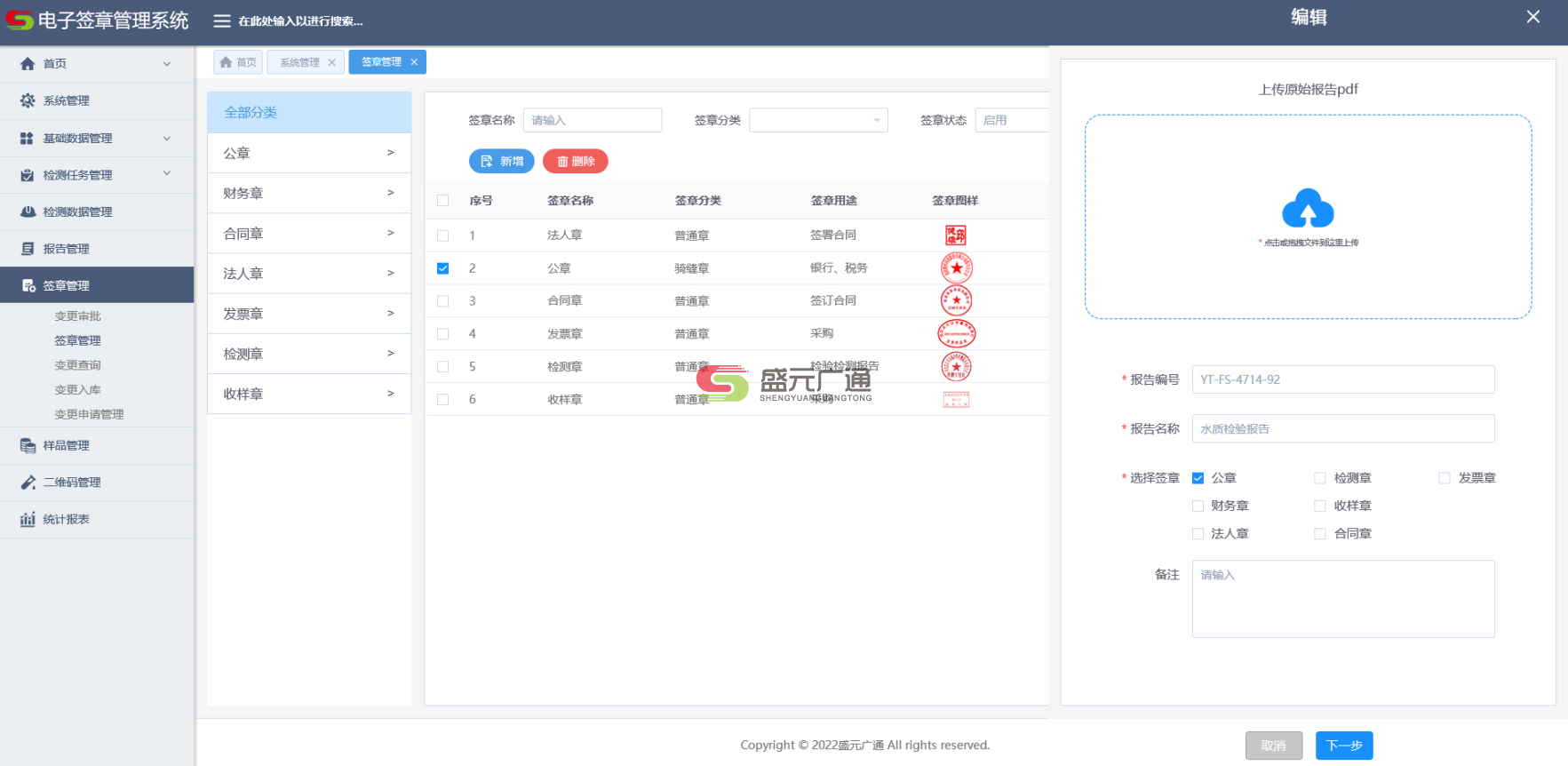The image size is (1568, 766).
Task: Click the 下一步 button
Action: pyautogui.click(x=1343, y=746)
